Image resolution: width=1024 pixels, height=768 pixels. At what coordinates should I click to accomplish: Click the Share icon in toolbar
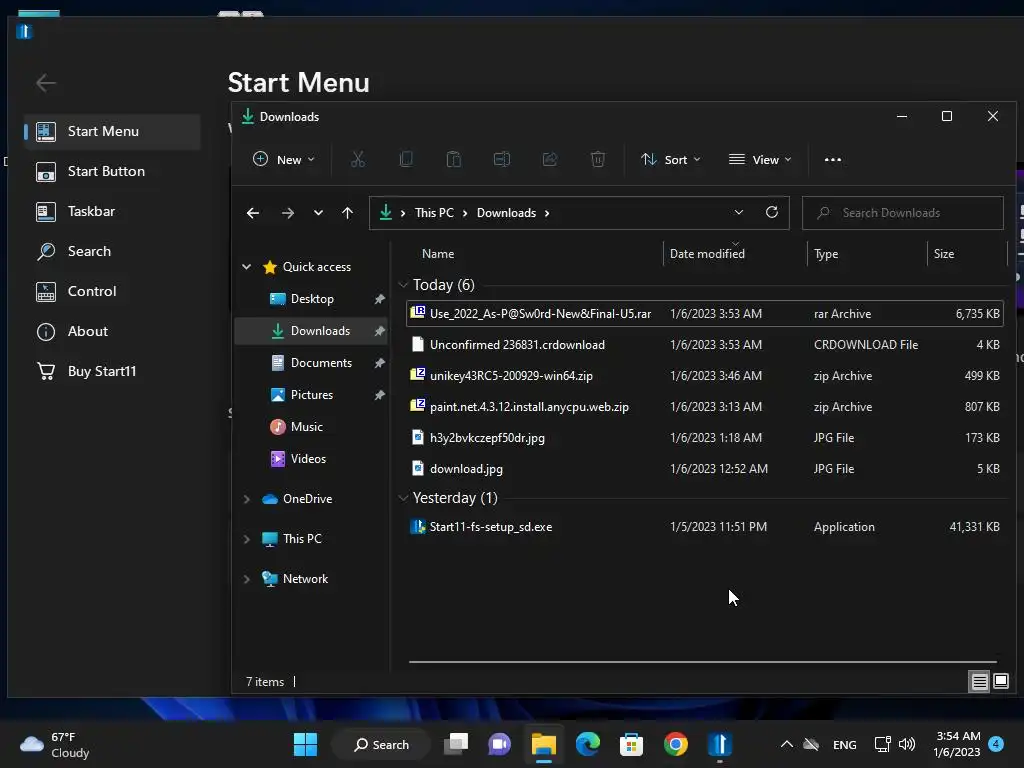tap(550, 159)
